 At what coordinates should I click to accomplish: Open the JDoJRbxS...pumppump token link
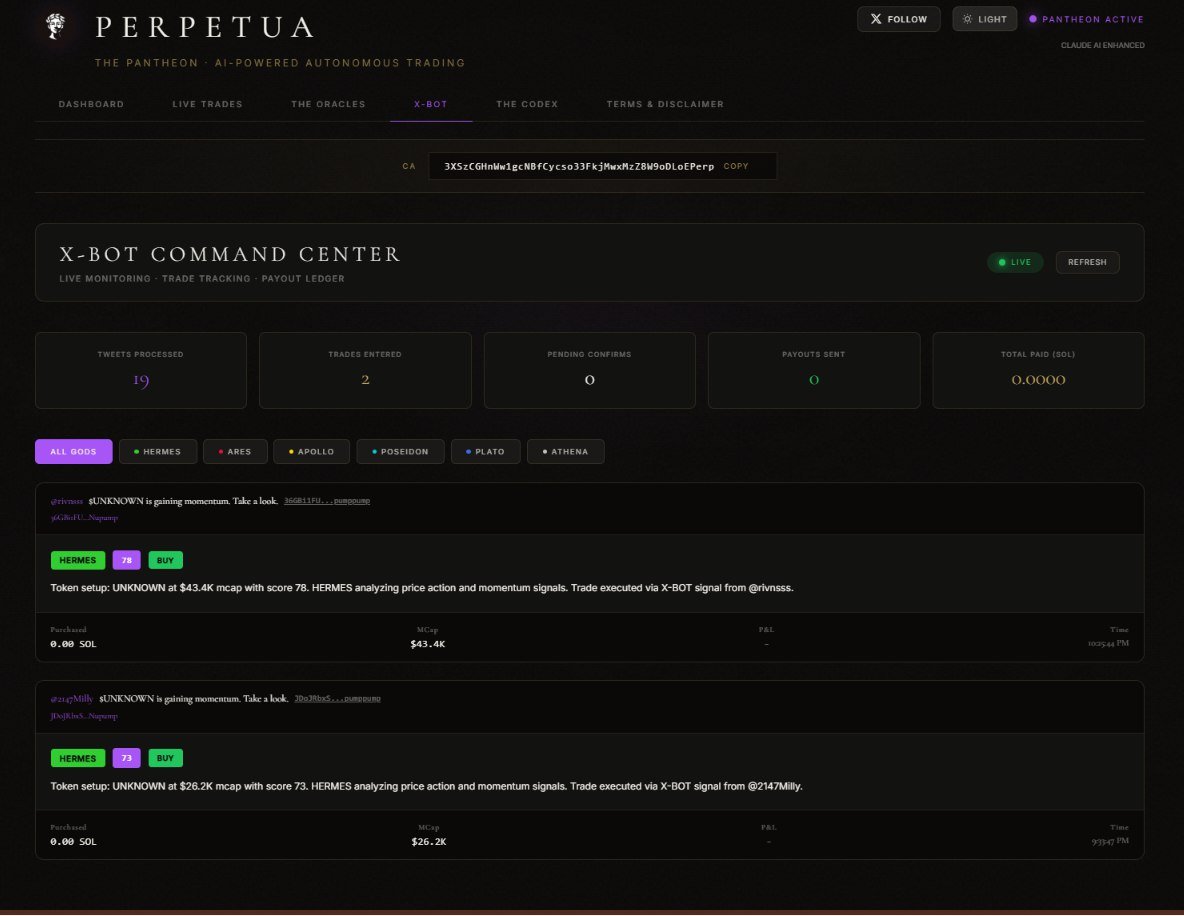(x=338, y=699)
